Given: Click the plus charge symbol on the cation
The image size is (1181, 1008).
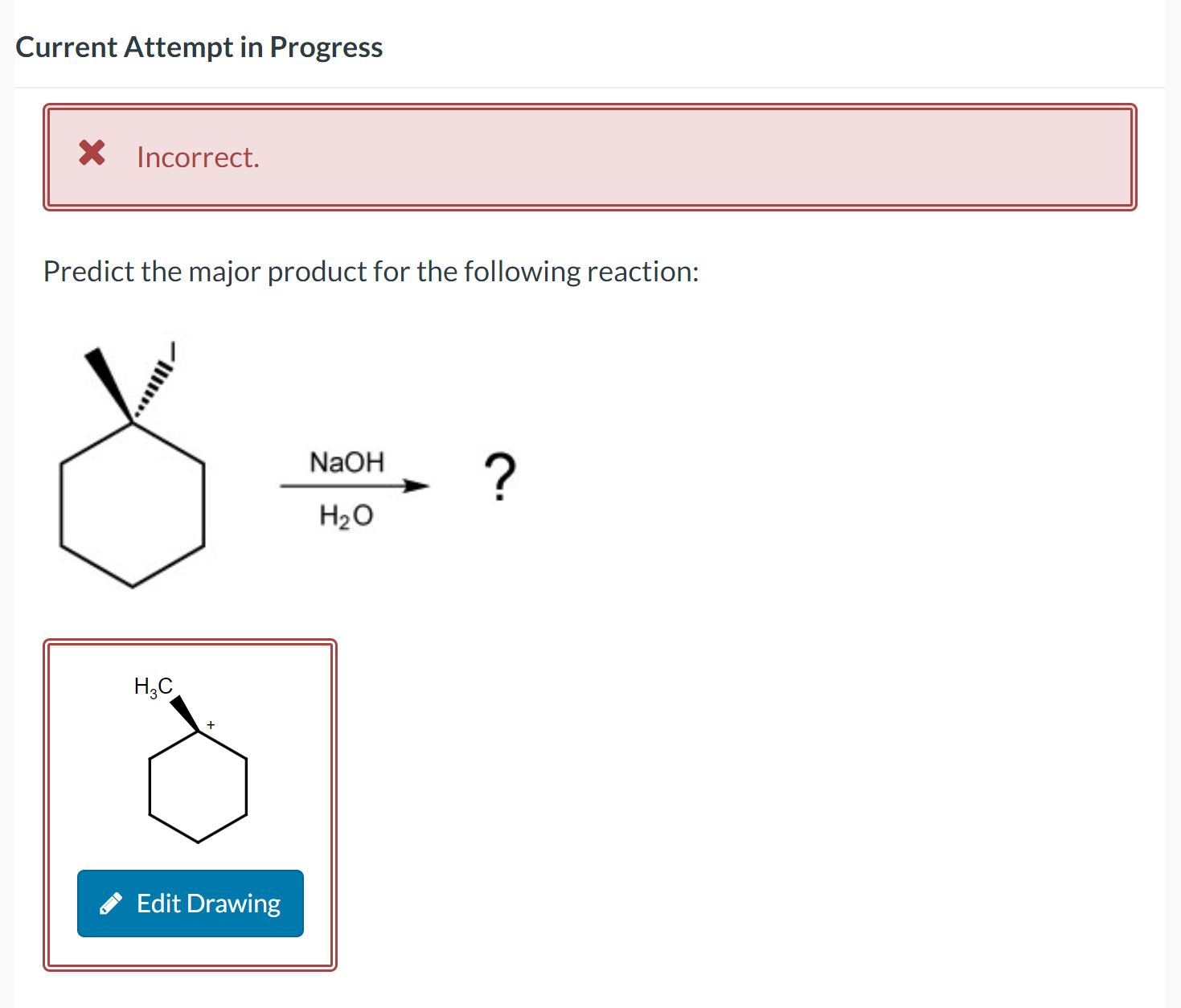Looking at the screenshot, I should (210, 726).
